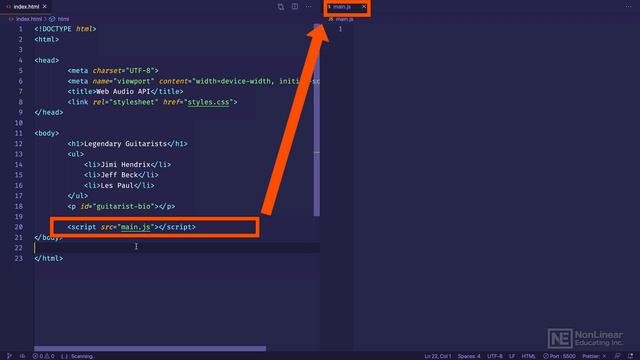Open changes compare icon in left editor
The image size is (640, 360).
tap(281, 7)
